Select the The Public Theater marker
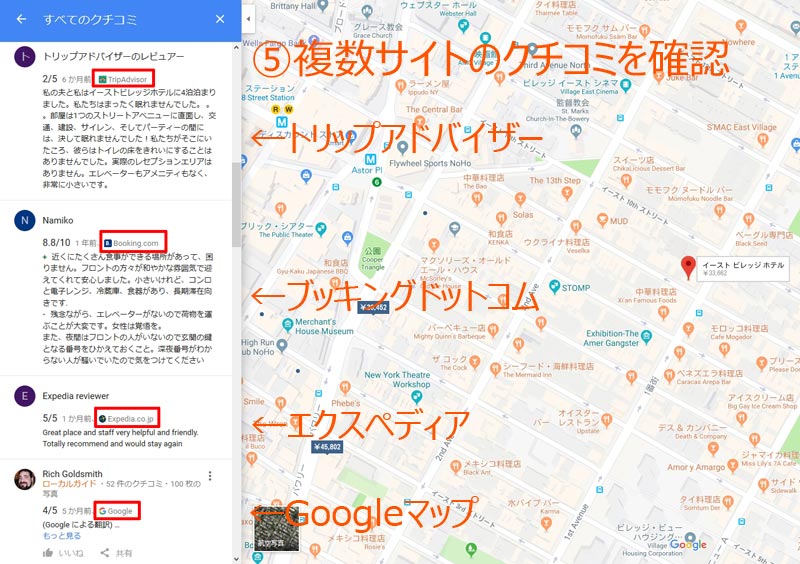Screen dimensions: 800x564 tap(321, 229)
